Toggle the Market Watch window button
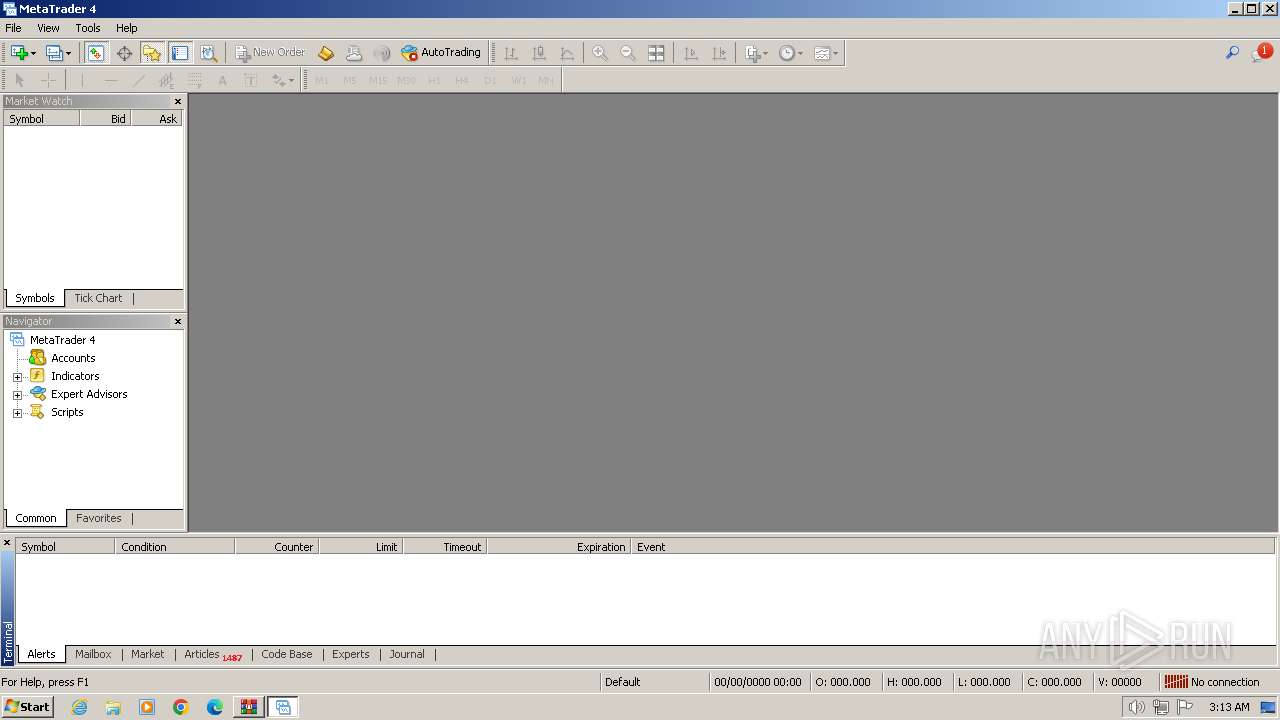The image size is (1280, 720). tap(96, 53)
